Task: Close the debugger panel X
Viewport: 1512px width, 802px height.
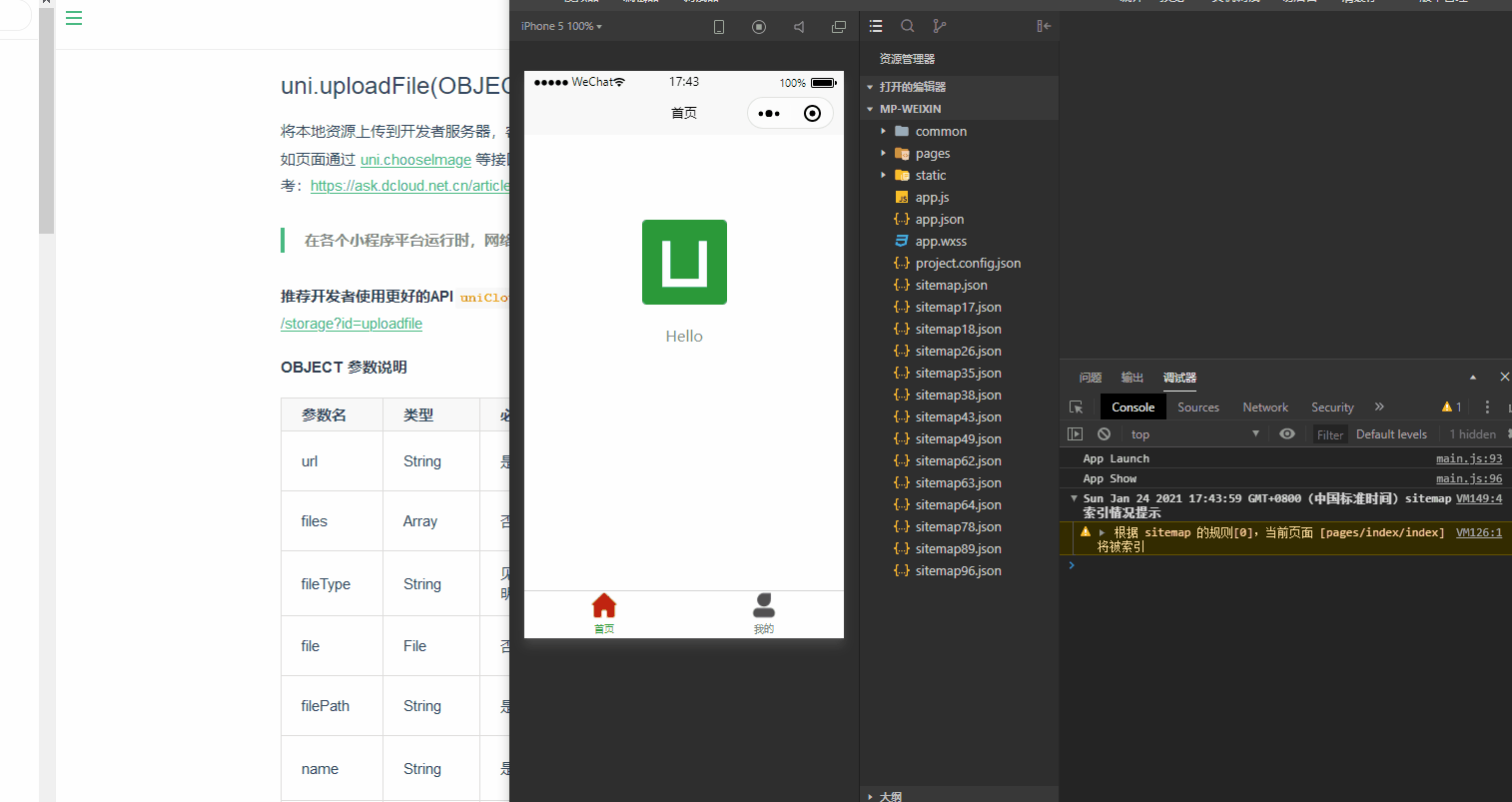Action: (1504, 377)
